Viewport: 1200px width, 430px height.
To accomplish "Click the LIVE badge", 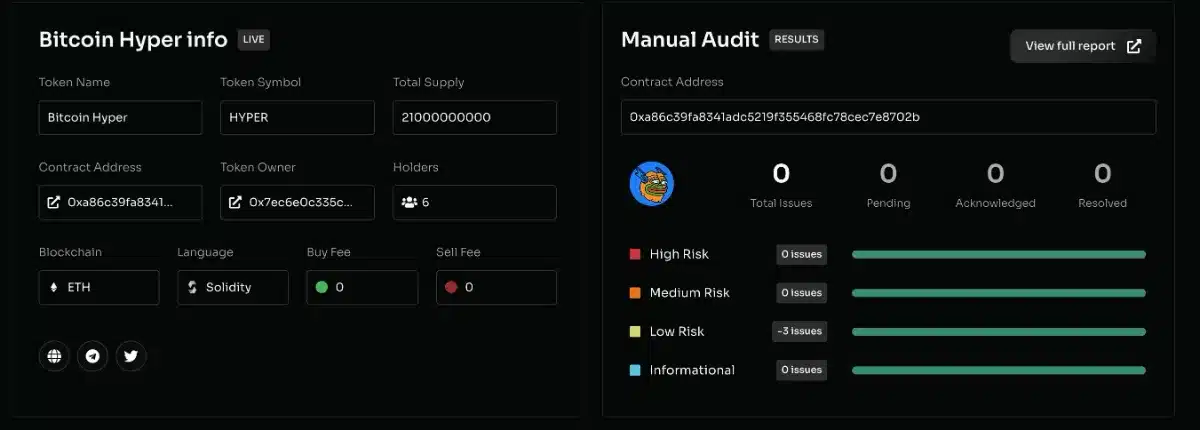I will tap(254, 40).
